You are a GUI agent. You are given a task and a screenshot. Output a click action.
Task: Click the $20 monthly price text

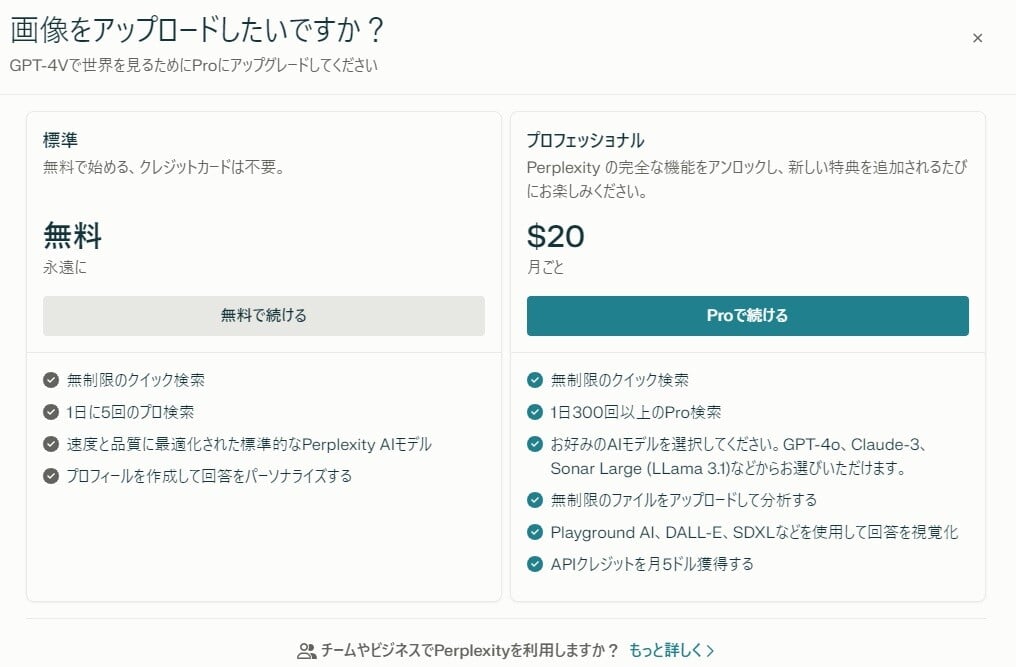tap(556, 237)
